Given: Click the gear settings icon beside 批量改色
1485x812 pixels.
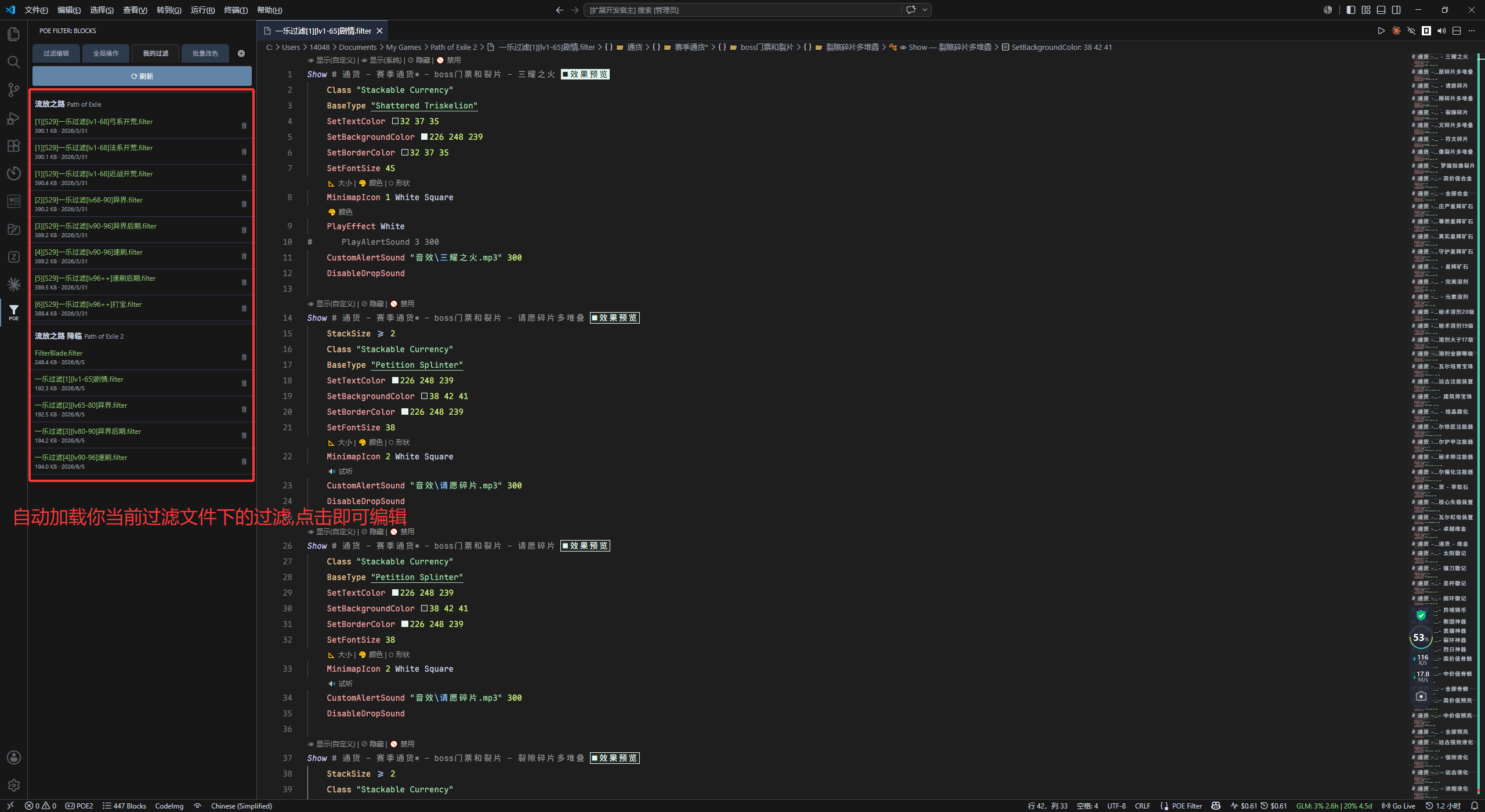Looking at the screenshot, I should pos(241,53).
